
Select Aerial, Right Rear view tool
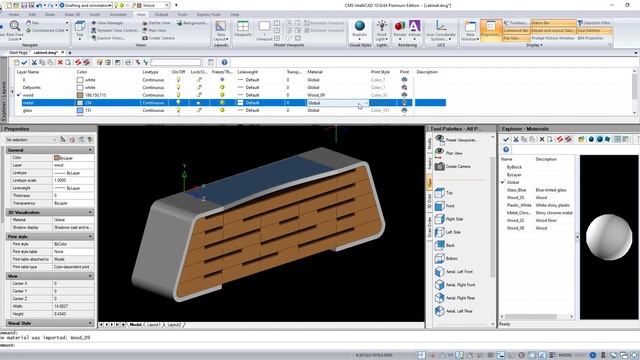click(x=455, y=298)
